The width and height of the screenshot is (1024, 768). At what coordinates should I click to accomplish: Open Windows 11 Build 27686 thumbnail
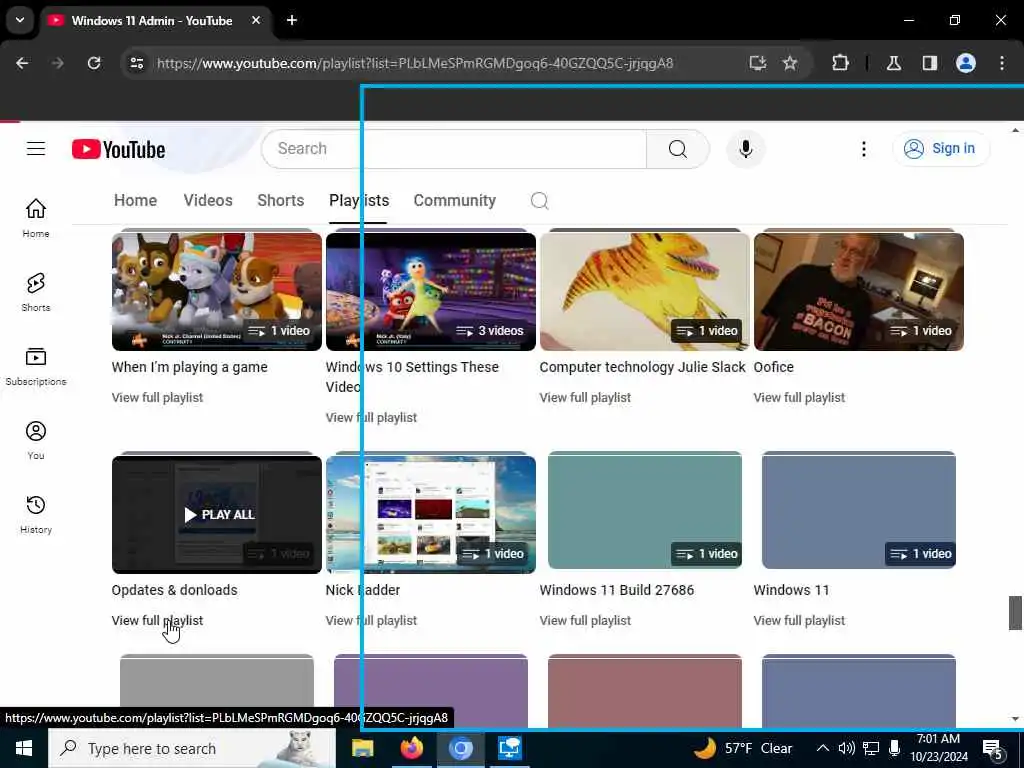click(x=645, y=510)
